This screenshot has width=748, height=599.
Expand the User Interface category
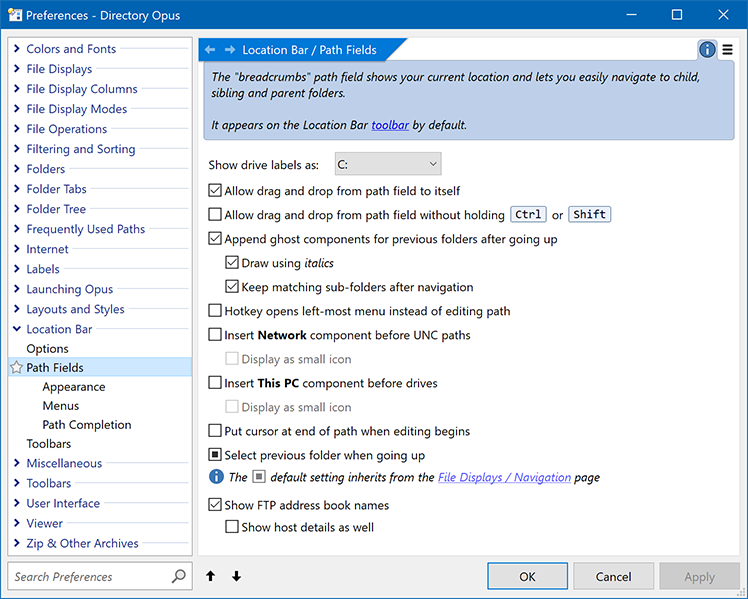coord(17,503)
